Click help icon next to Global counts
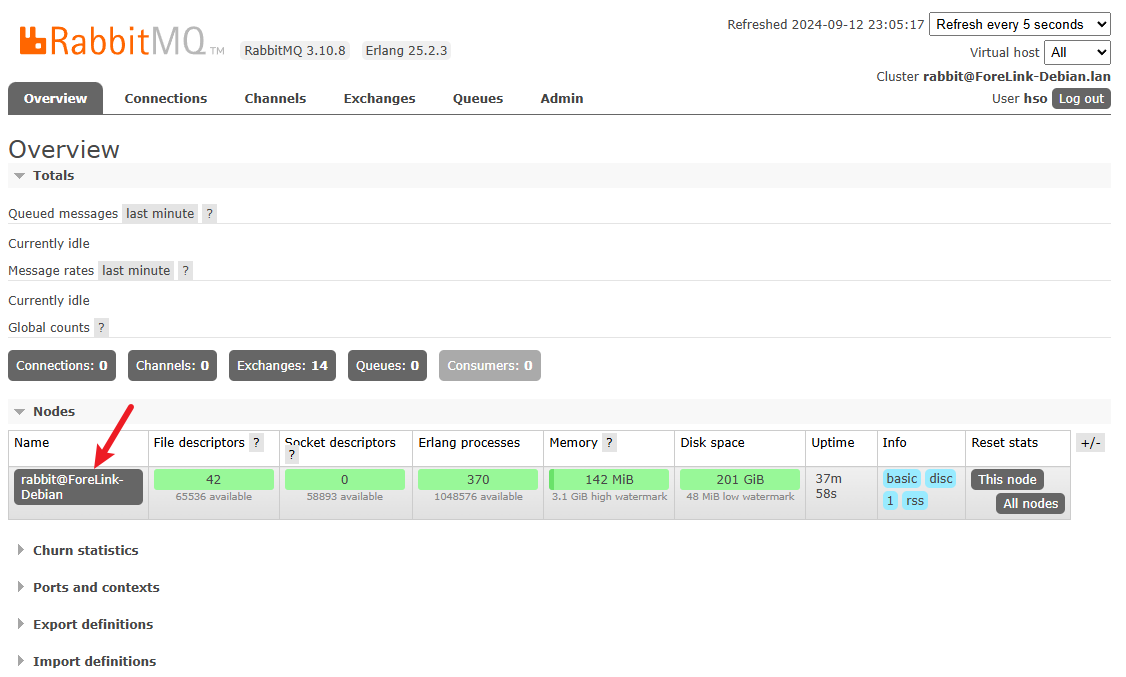1126x677 pixels. pyautogui.click(x=101, y=327)
